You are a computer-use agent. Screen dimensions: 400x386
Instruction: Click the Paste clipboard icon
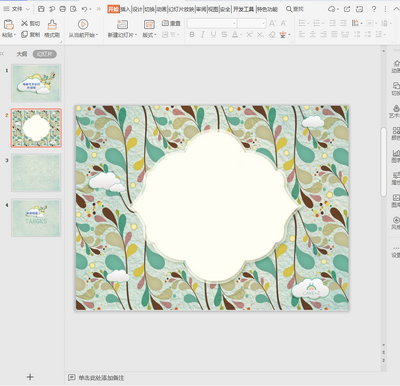[9, 25]
